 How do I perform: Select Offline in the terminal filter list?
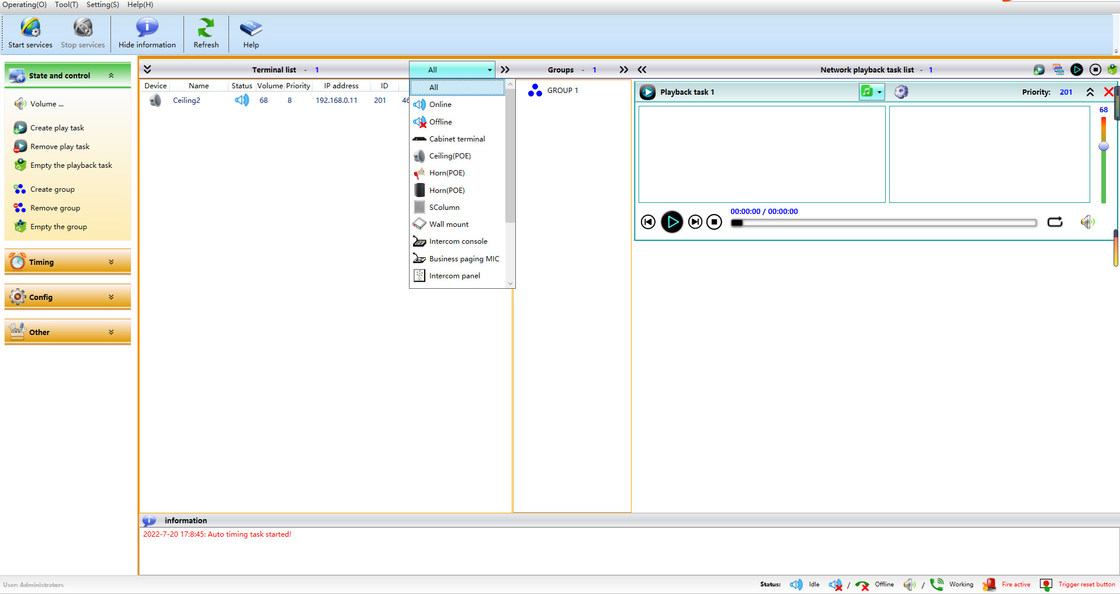click(440, 122)
